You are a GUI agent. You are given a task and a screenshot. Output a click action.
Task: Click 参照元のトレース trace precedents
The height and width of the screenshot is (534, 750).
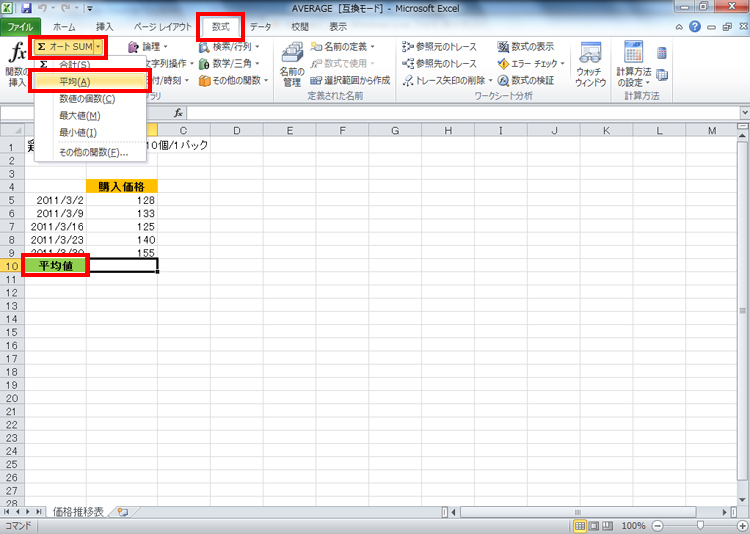440,47
